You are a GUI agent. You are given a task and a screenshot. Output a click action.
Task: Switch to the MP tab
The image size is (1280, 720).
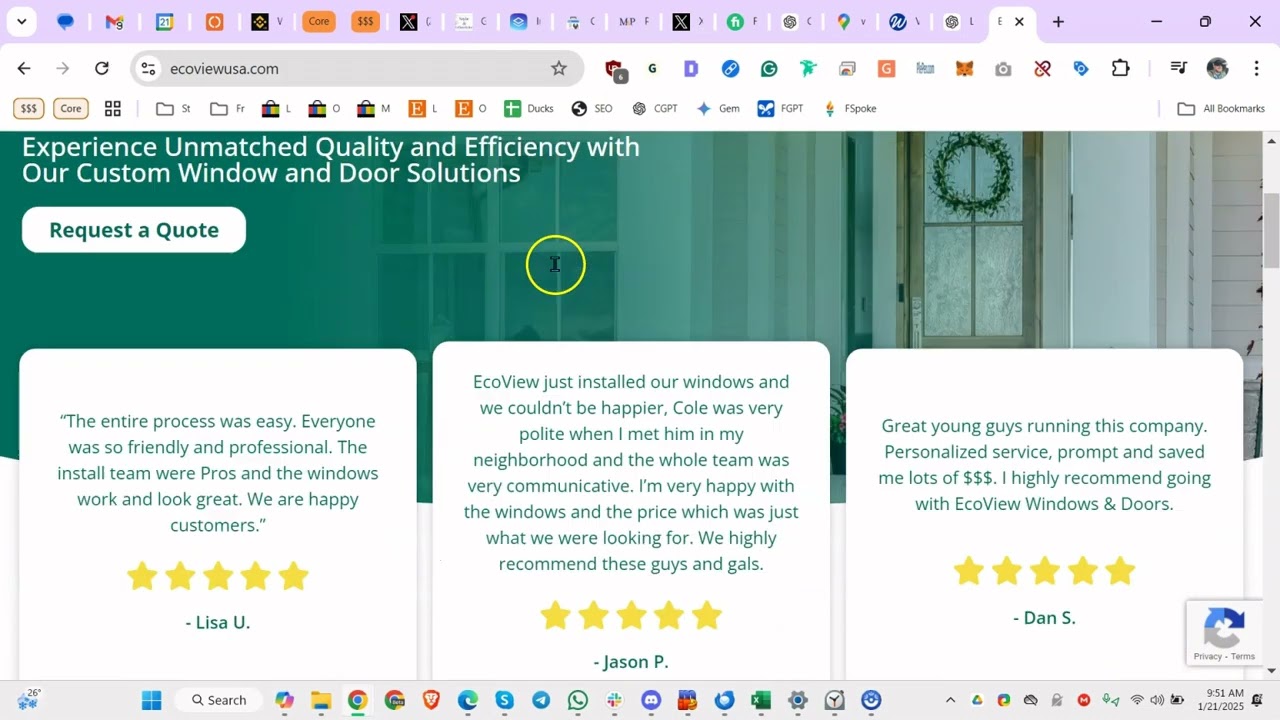(633, 21)
